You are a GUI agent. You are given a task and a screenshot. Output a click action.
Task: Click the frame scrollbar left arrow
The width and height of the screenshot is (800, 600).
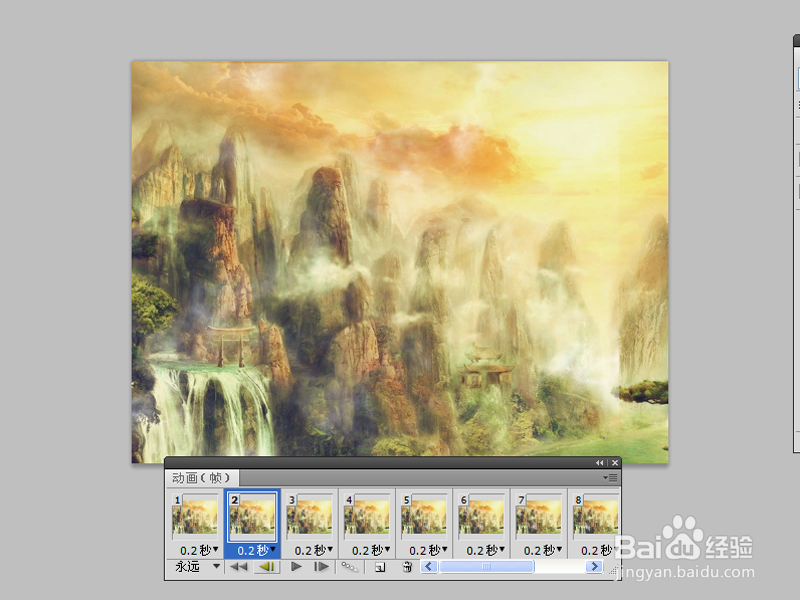[429, 566]
